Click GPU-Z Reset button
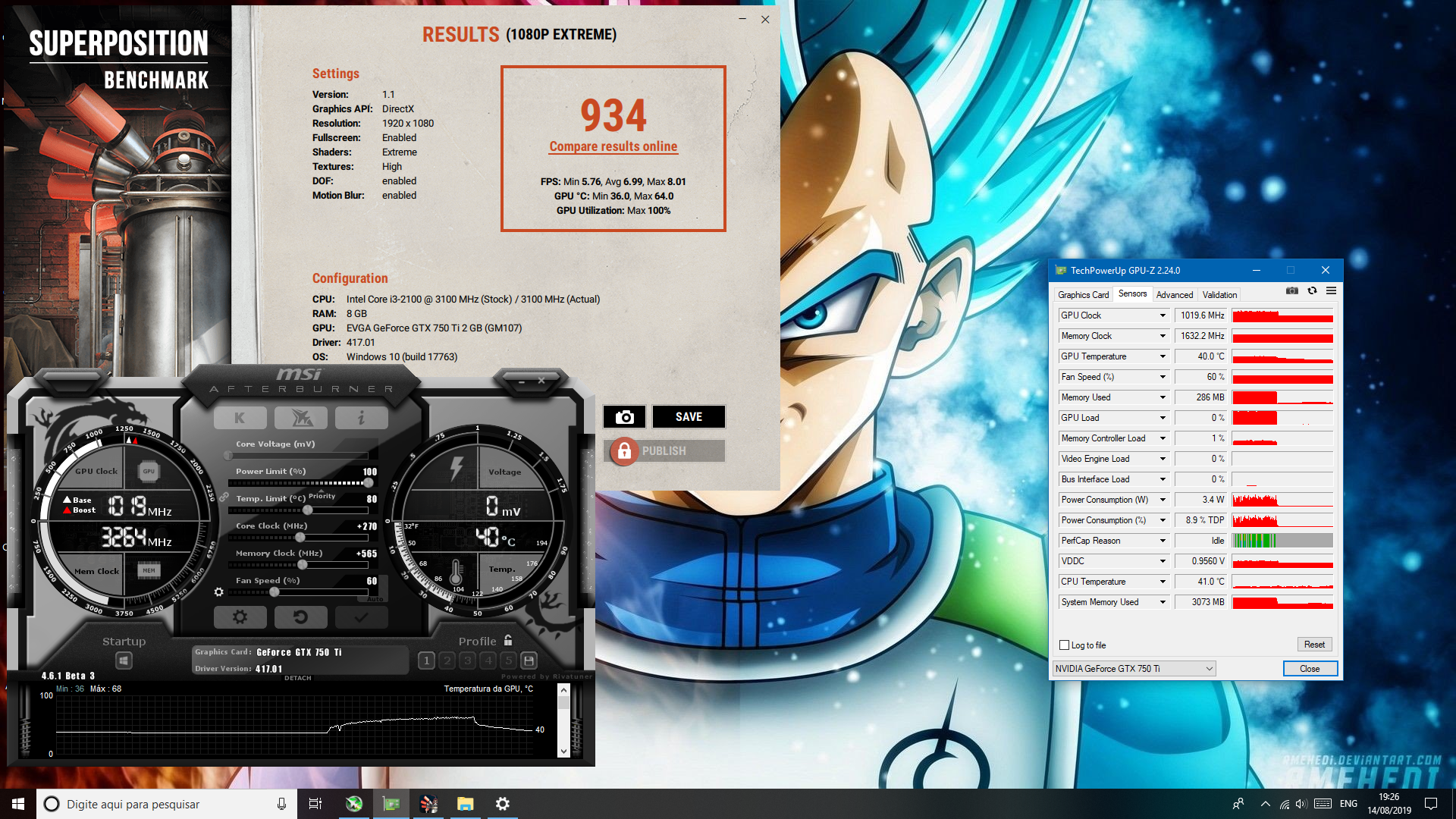This screenshot has height=819, width=1456. point(1314,645)
